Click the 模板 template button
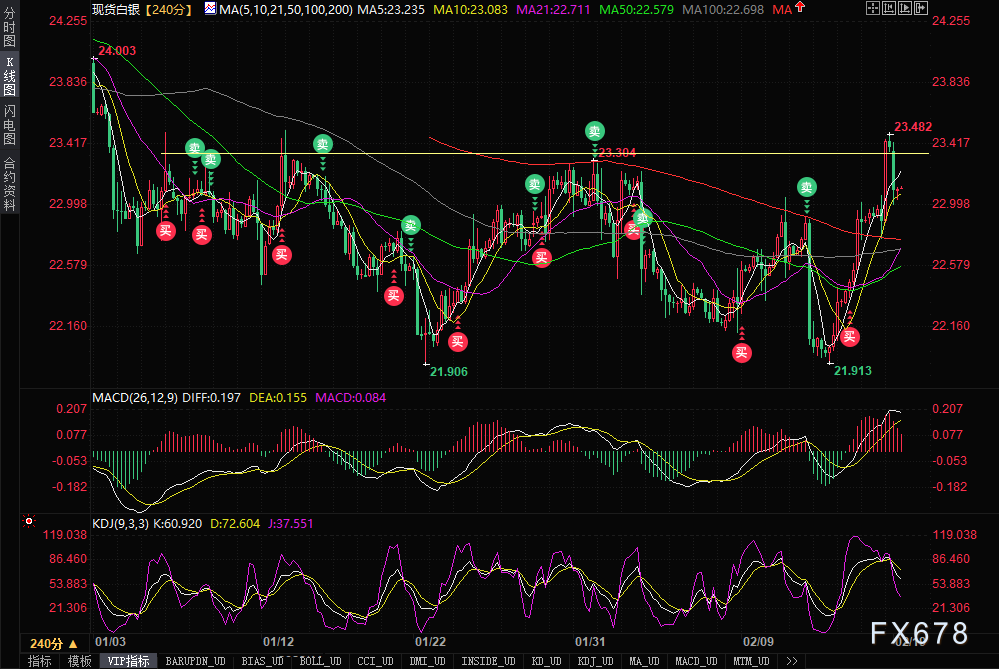 [79, 661]
